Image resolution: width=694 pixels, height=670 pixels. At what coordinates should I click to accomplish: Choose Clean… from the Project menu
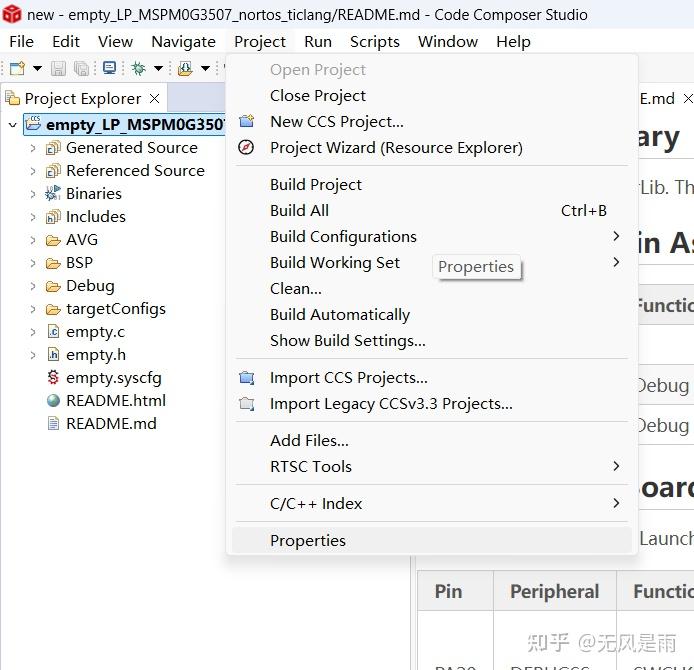pos(432,289)
